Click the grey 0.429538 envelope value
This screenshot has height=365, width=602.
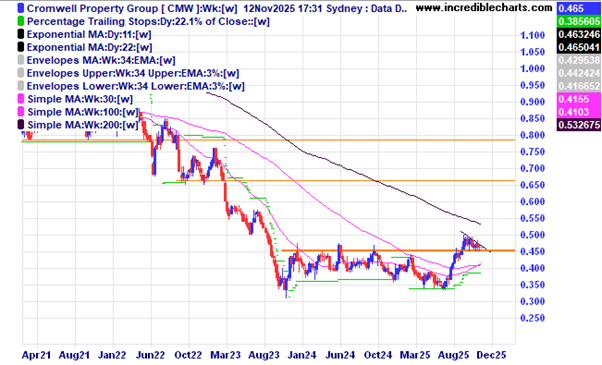(x=579, y=60)
